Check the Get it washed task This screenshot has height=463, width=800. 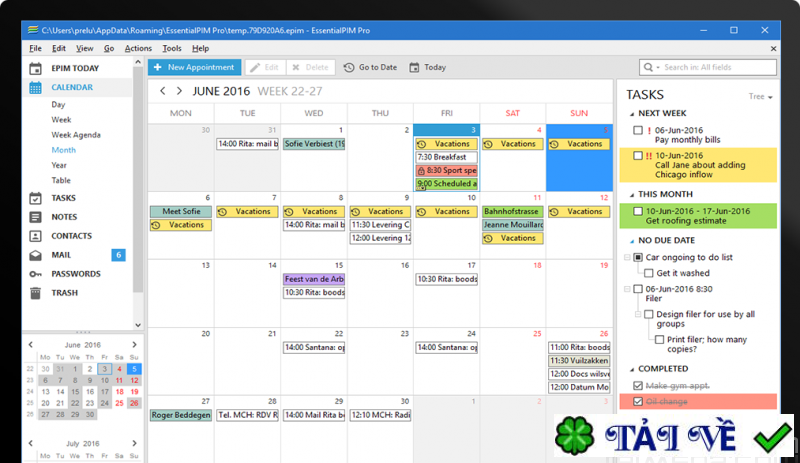coord(648,273)
